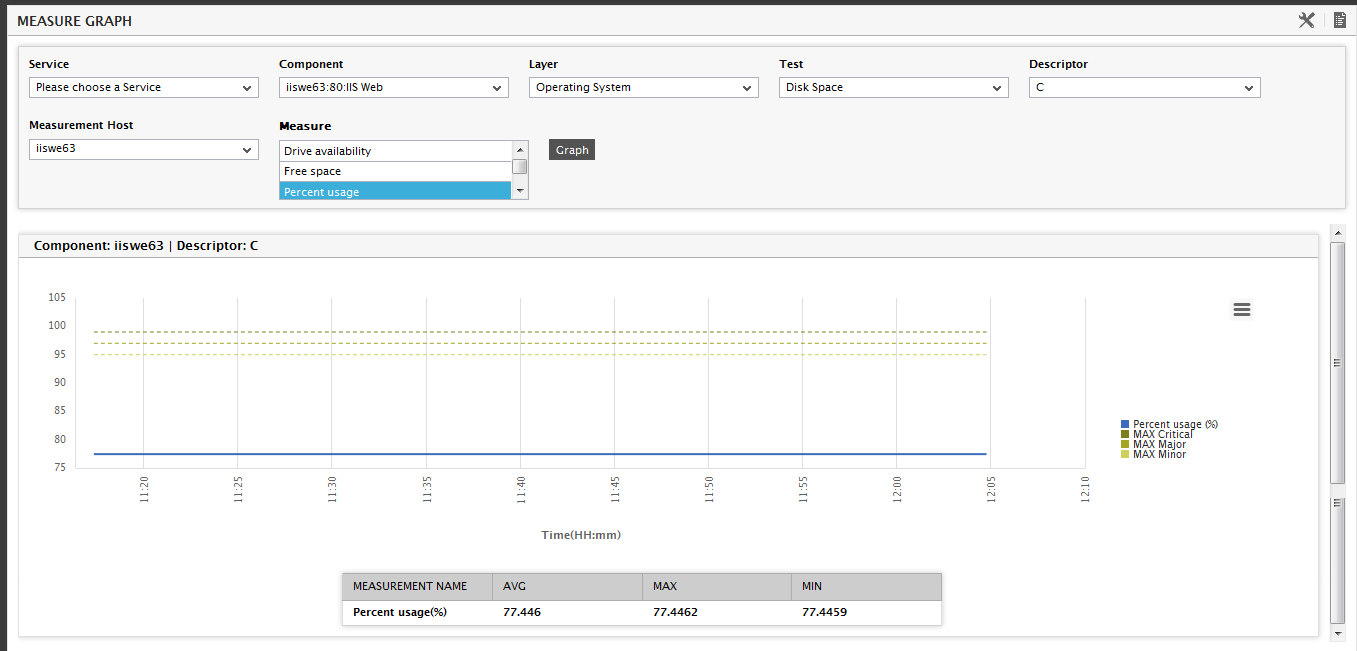Click the Graph button
The image size is (1357, 651).
[572, 150]
